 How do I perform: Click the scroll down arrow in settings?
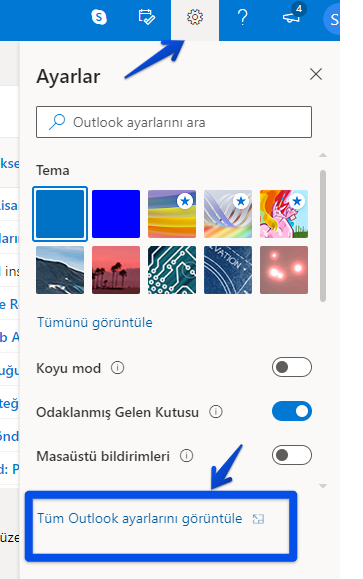pyautogui.click(x=323, y=486)
